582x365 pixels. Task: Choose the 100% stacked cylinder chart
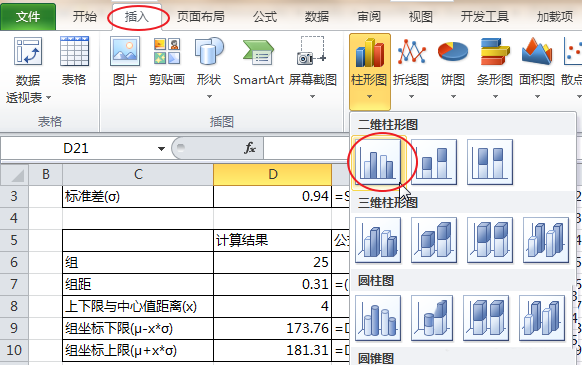pos(486,318)
